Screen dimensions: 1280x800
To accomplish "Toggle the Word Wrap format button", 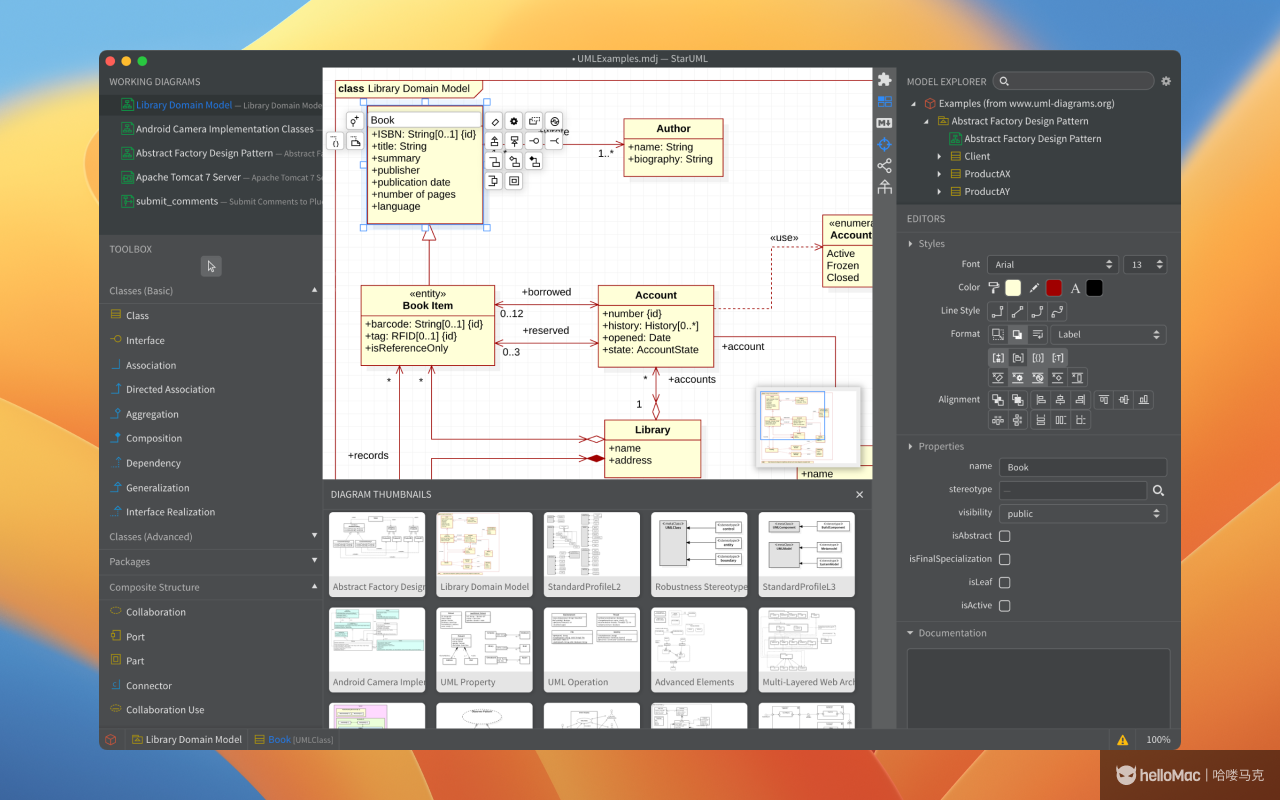I will [1037, 334].
